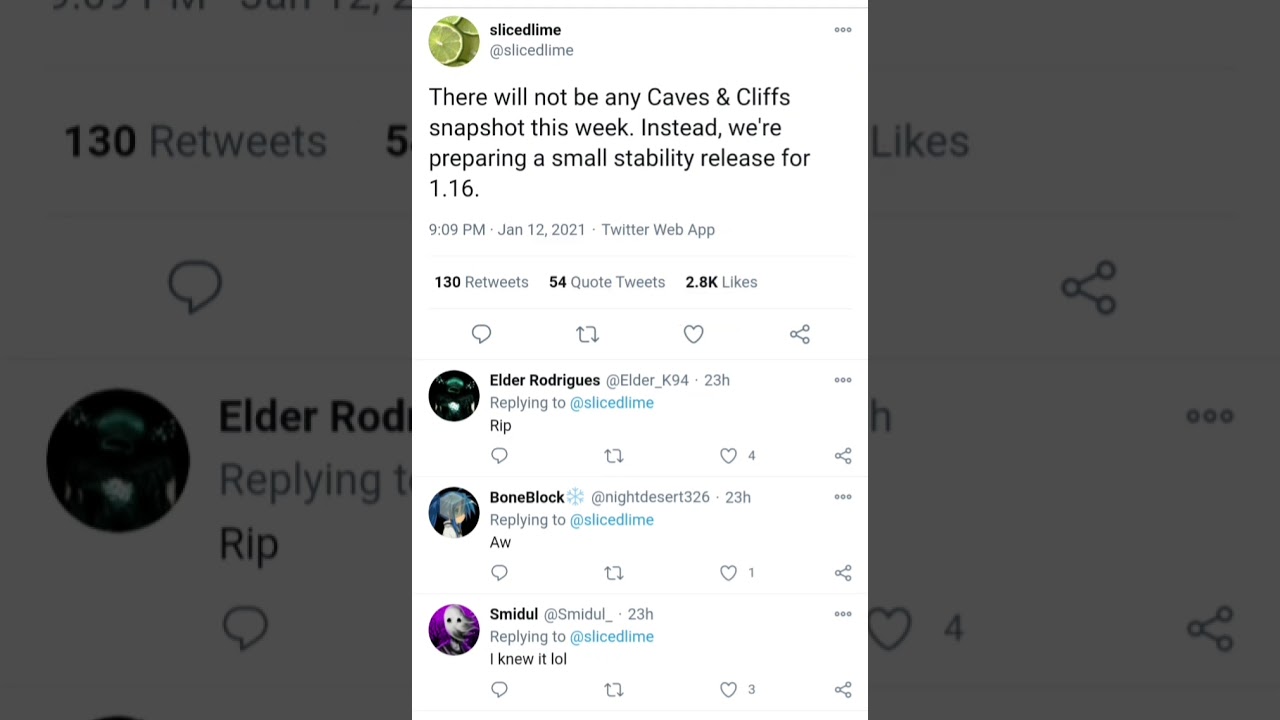Reply to Smidul's "I knew it lol"
Screen dimensions: 1280x720
pyautogui.click(x=499, y=690)
